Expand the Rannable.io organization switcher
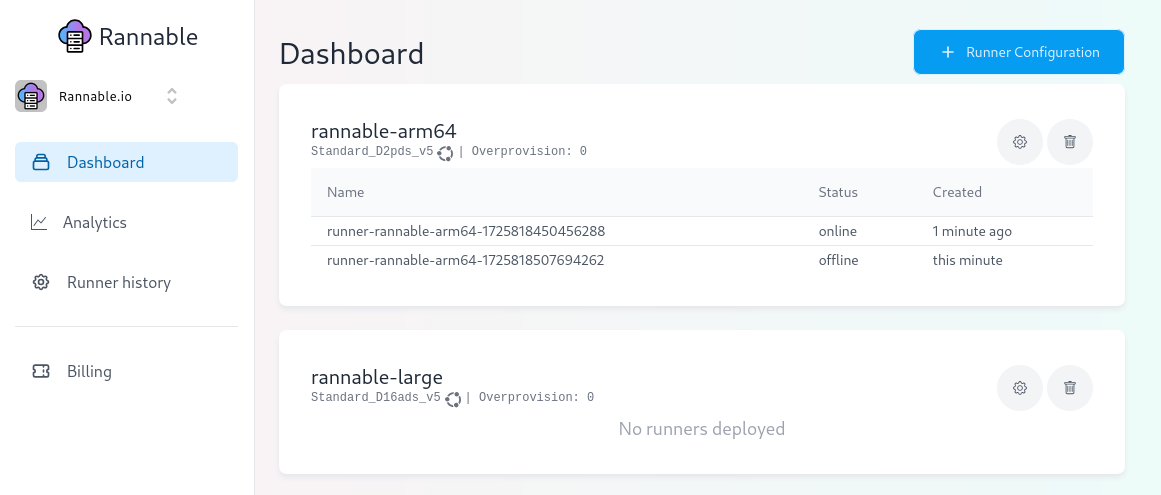Image resolution: width=1161 pixels, height=495 pixels. (x=172, y=96)
